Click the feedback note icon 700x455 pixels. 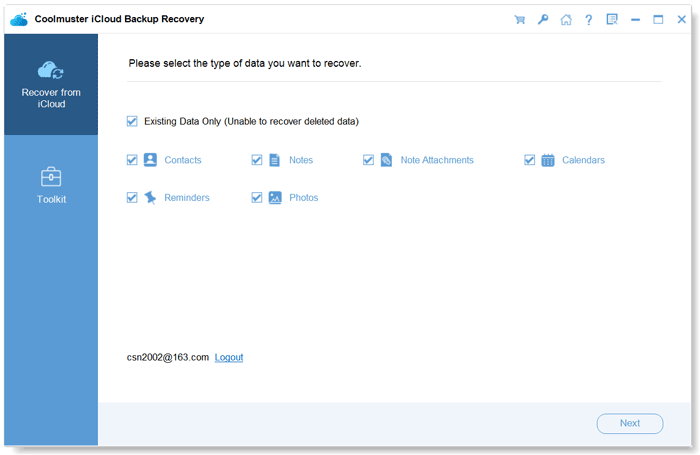[x=612, y=19]
